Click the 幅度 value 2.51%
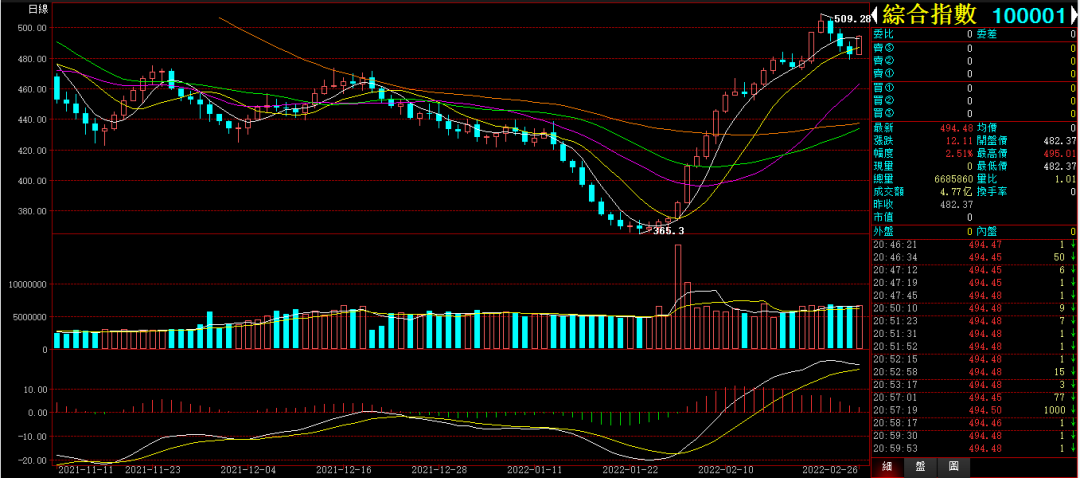The width and height of the screenshot is (1080, 478). [958, 153]
